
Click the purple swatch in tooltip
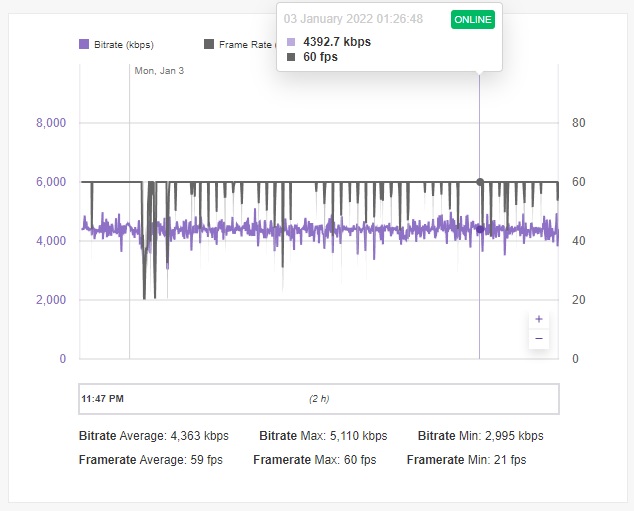(x=291, y=42)
